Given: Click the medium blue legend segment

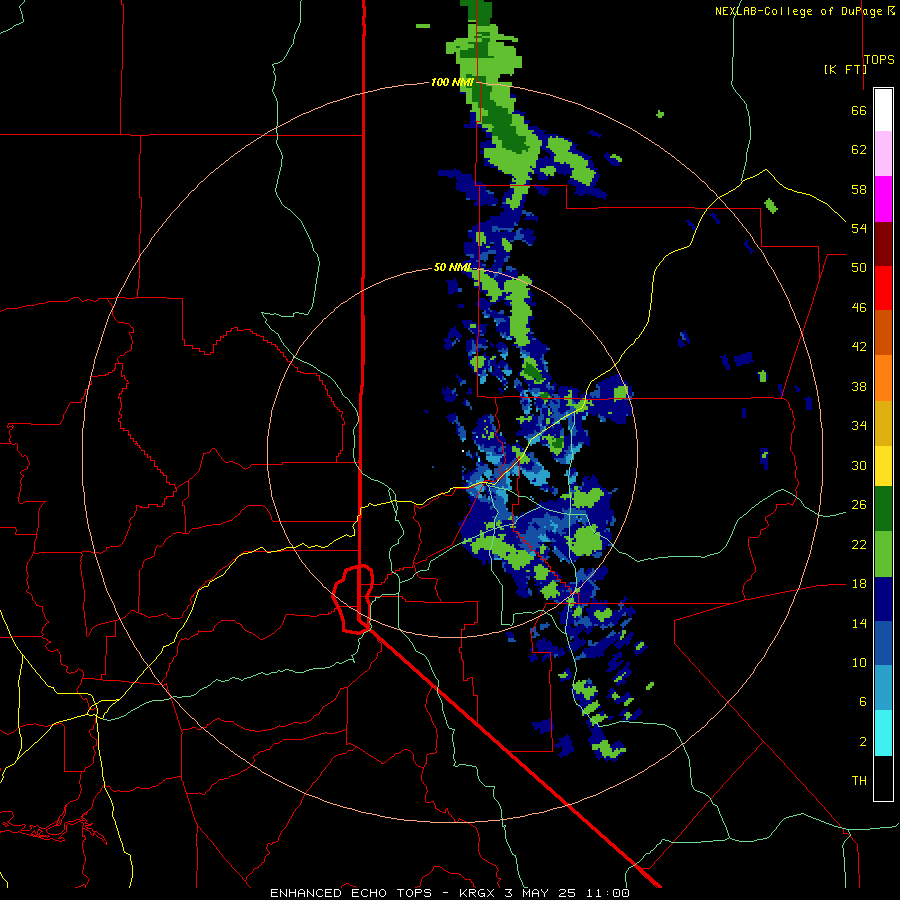Looking at the screenshot, I should [x=883, y=643].
